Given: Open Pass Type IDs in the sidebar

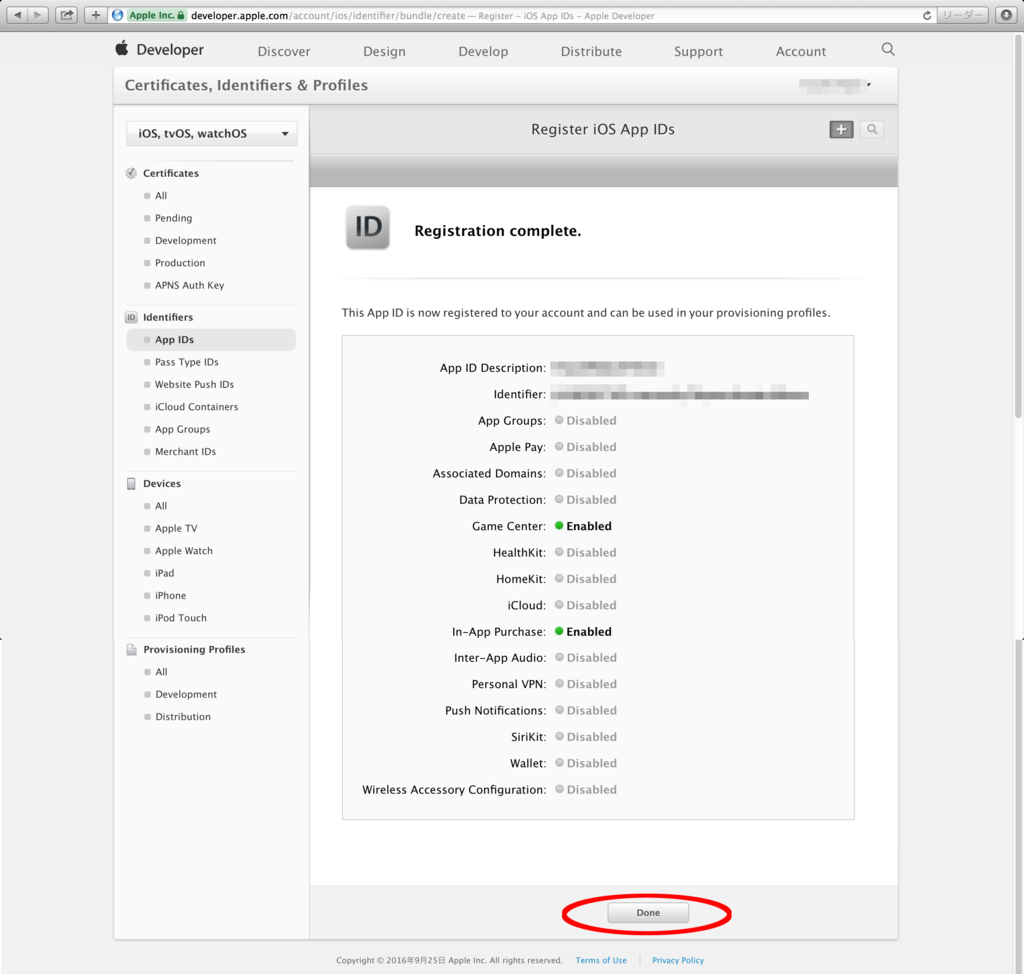Looking at the screenshot, I should point(187,362).
